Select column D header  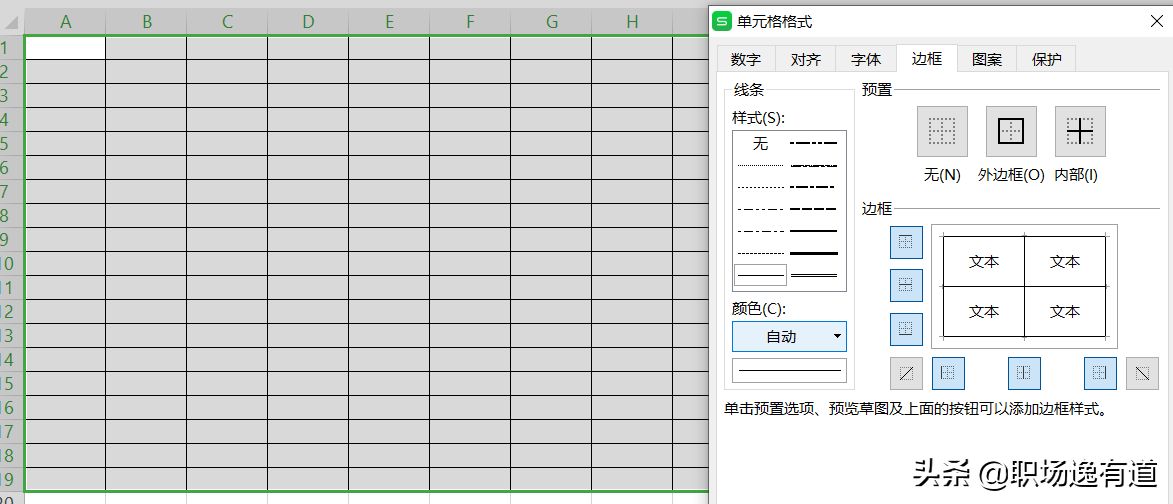click(308, 22)
